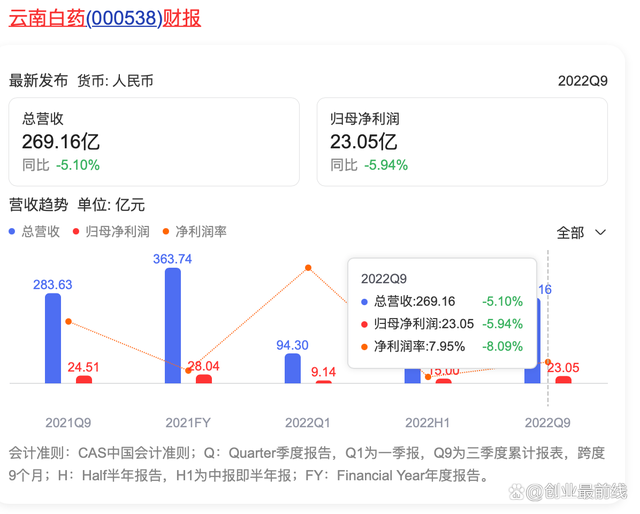
Task: Click the 2021Q9 net margin line point
Action: [x=69, y=322]
